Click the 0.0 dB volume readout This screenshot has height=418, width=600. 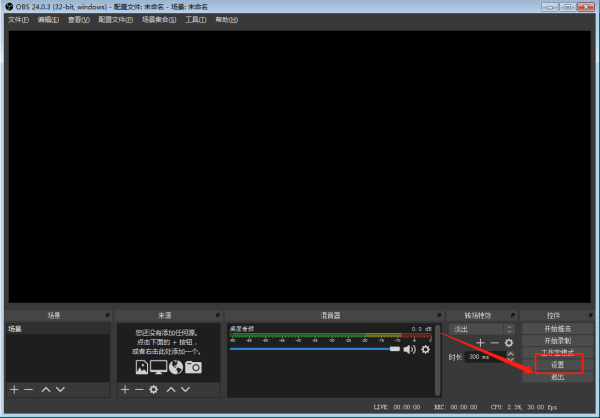tap(421, 329)
